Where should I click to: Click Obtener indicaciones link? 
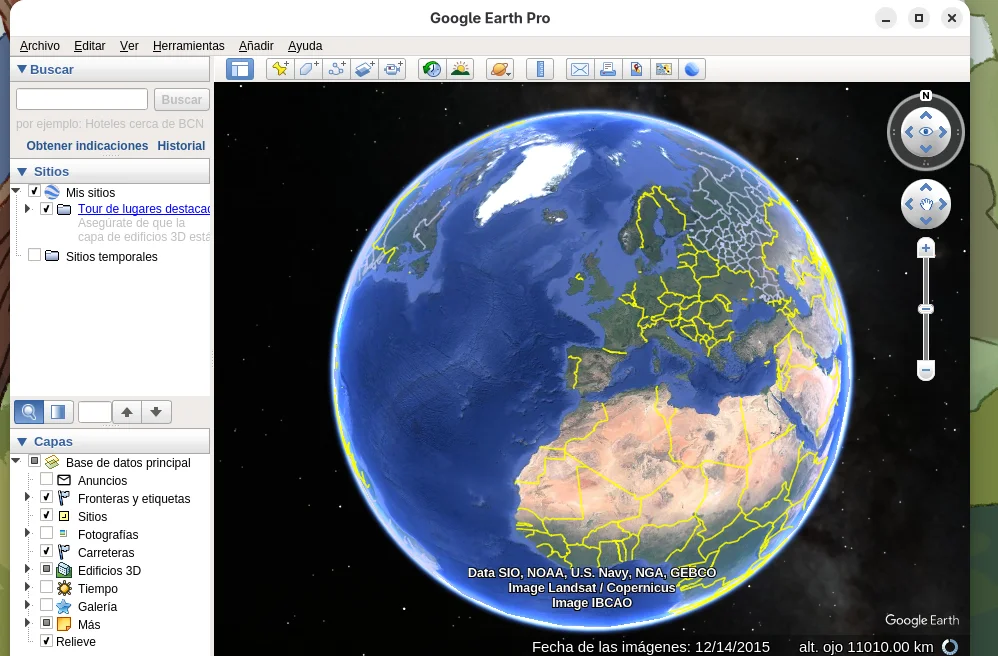click(87, 146)
